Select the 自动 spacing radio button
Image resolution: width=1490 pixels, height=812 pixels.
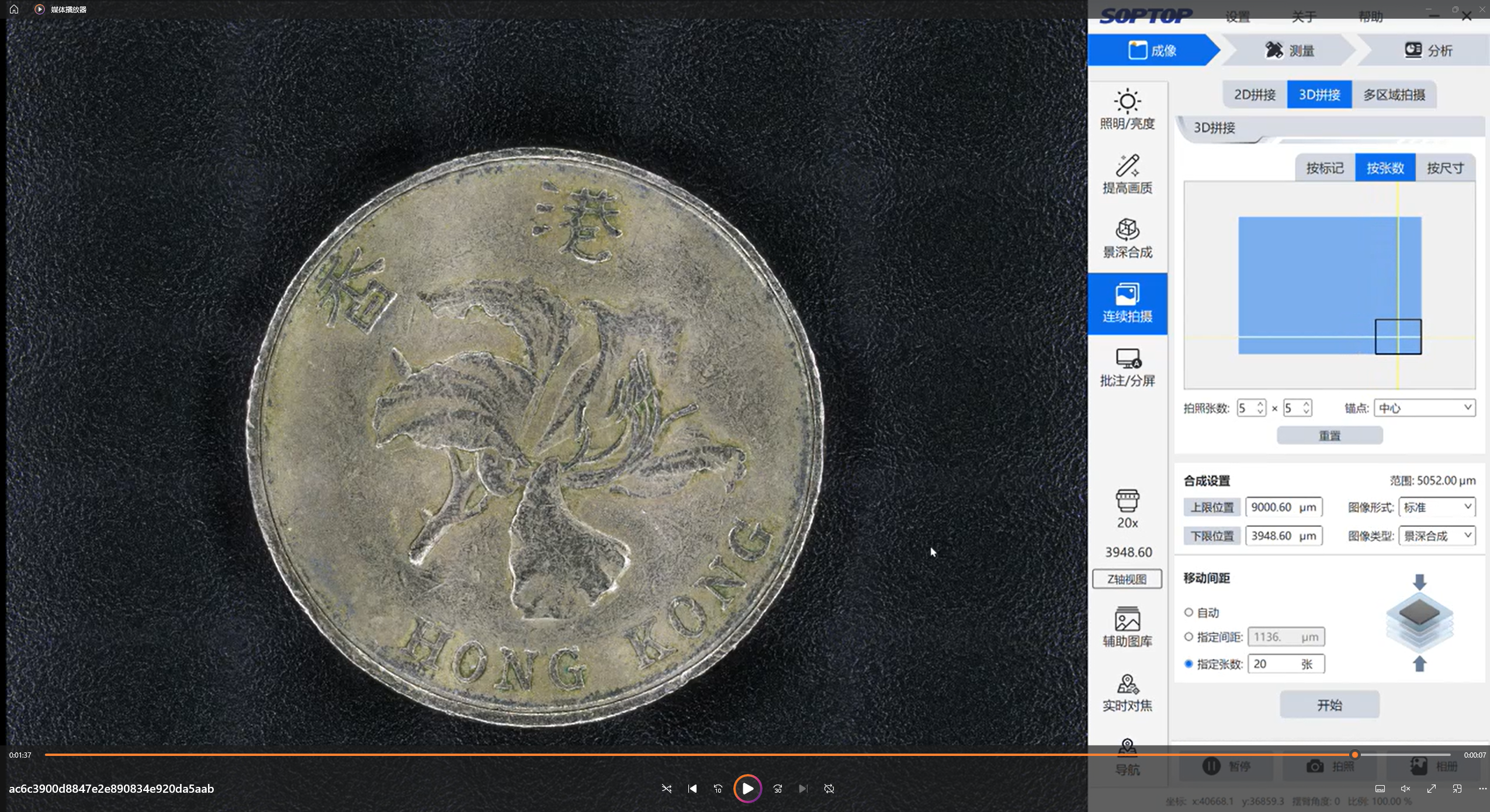(x=1188, y=612)
